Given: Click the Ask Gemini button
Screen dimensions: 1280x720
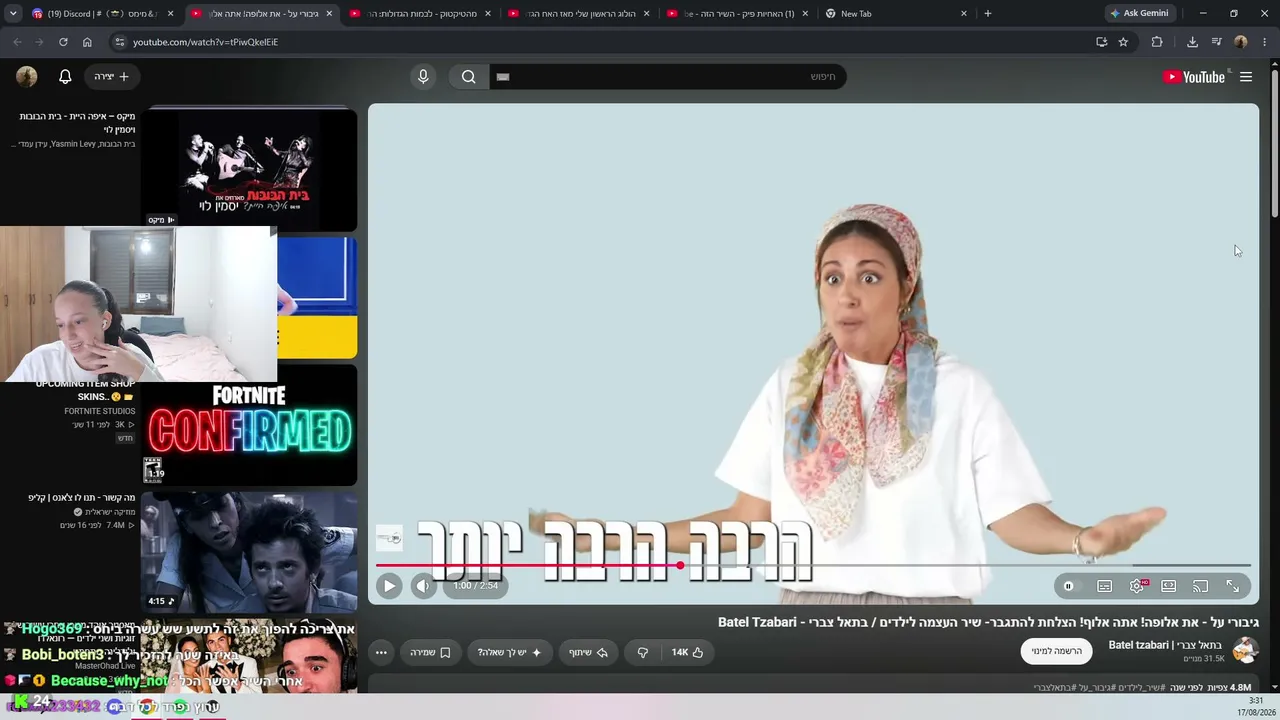Looking at the screenshot, I should point(1139,14).
